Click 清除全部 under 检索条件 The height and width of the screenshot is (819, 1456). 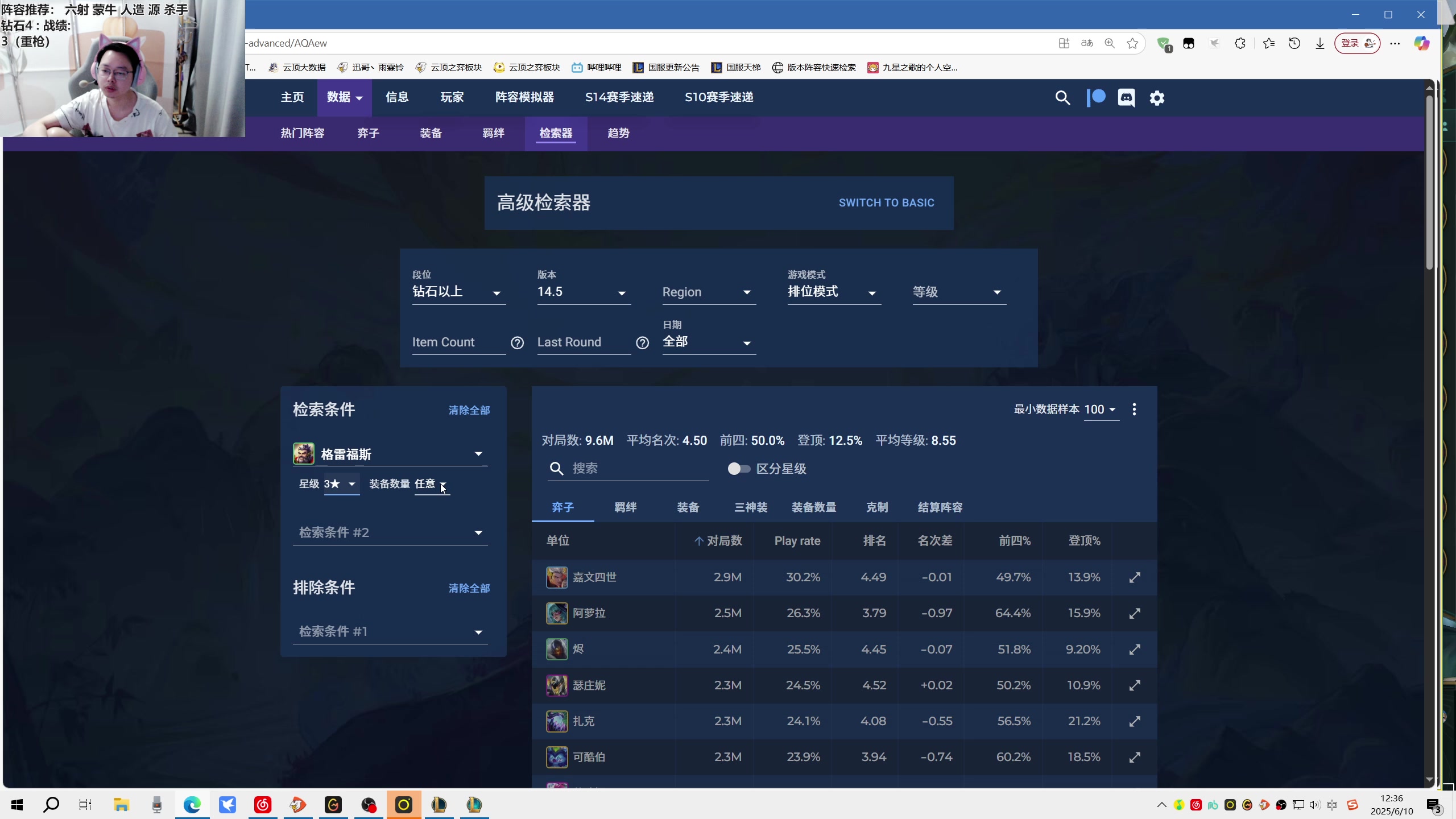coord(469,410)
